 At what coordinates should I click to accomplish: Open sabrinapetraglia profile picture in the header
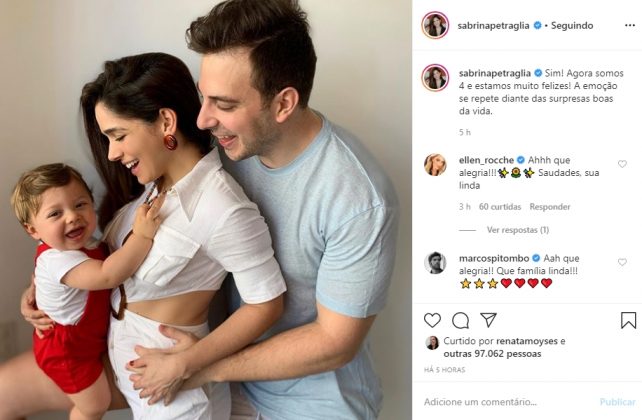435,25
